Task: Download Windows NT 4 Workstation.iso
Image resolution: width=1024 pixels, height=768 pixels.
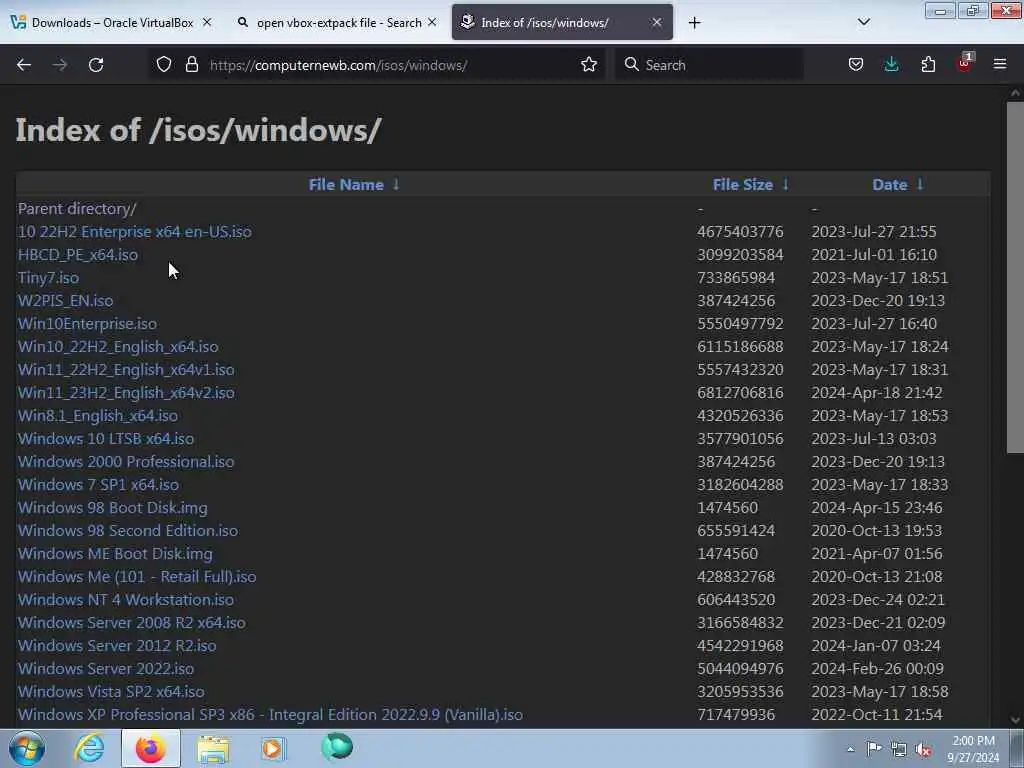Action: [x=126, y=600]
